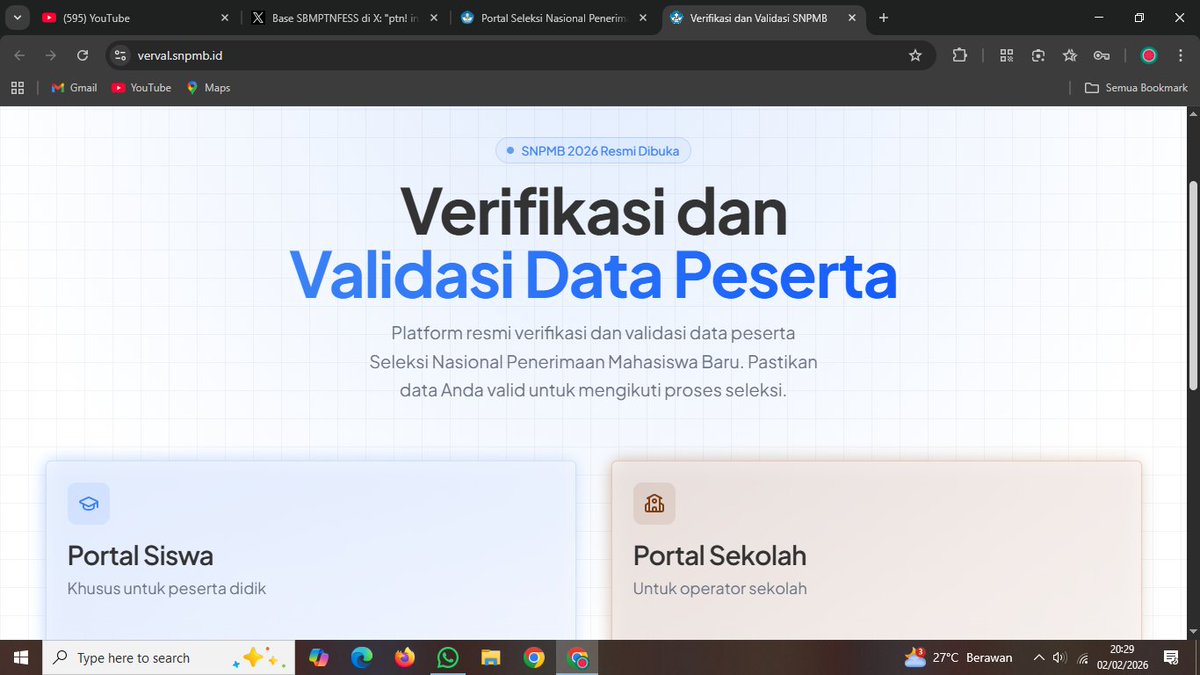Screen dimensions: 1200x675
Task: Go back using the browser back arrow
Action: [20, 55]
